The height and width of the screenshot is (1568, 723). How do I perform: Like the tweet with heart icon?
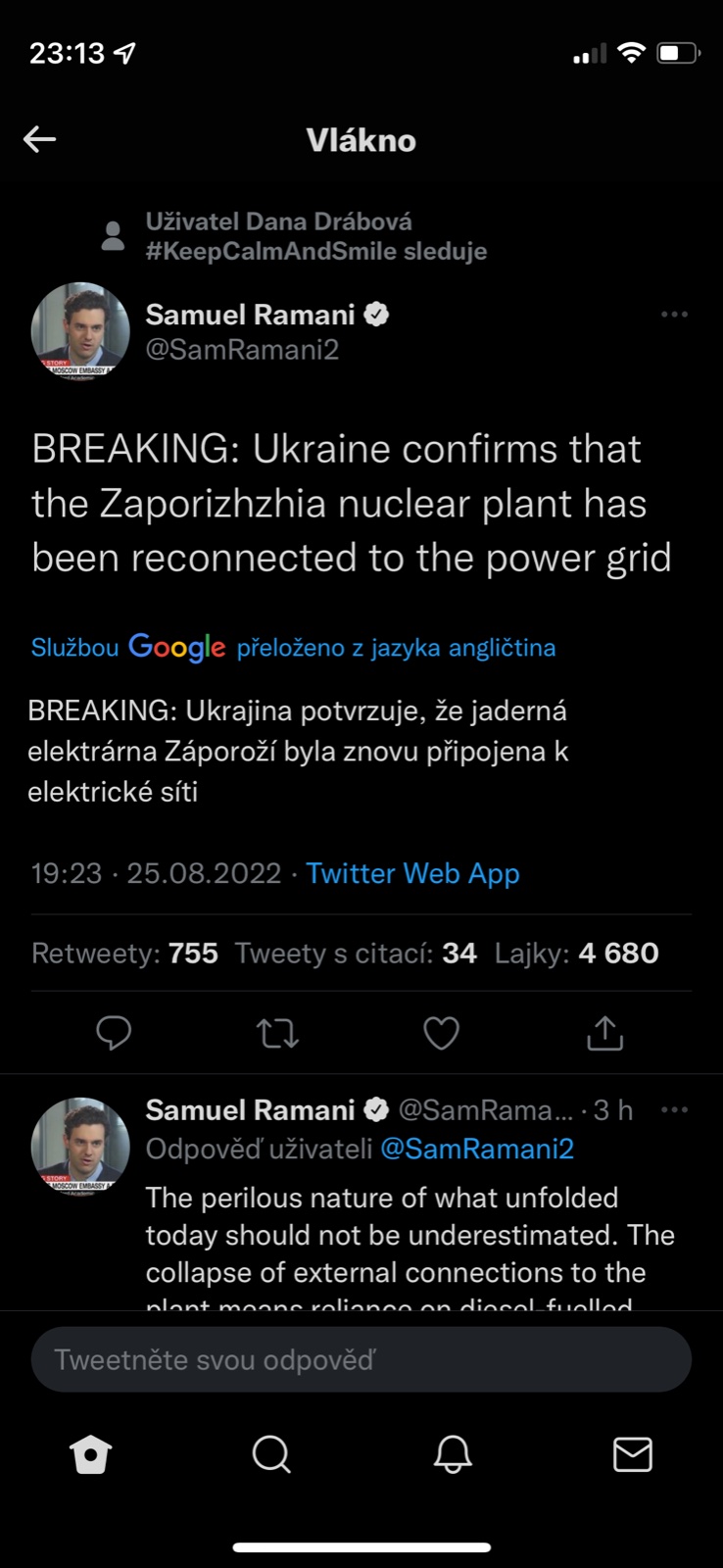[441, 1033]
